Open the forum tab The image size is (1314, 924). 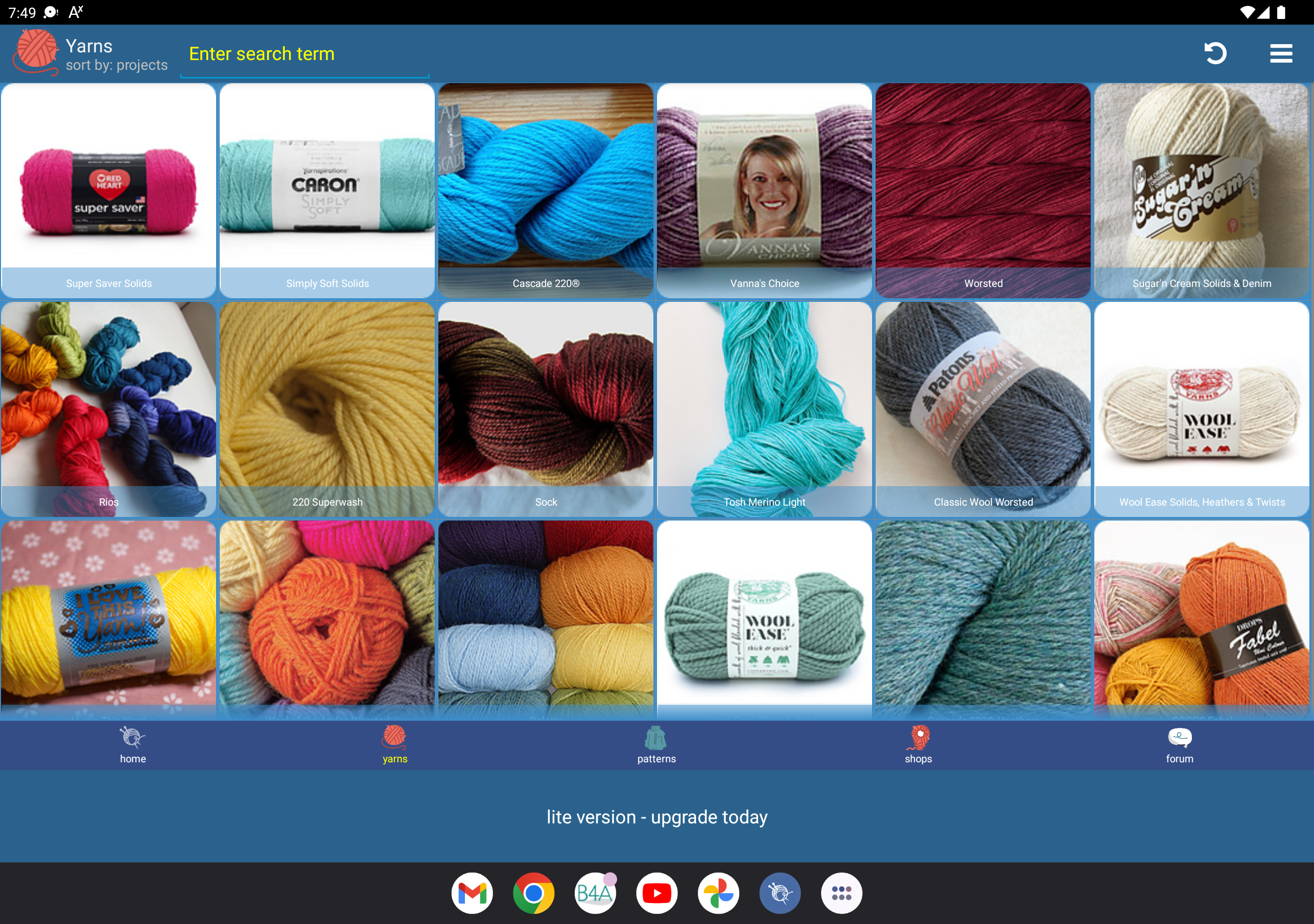pyautogui.click(x=1180, y=745)
